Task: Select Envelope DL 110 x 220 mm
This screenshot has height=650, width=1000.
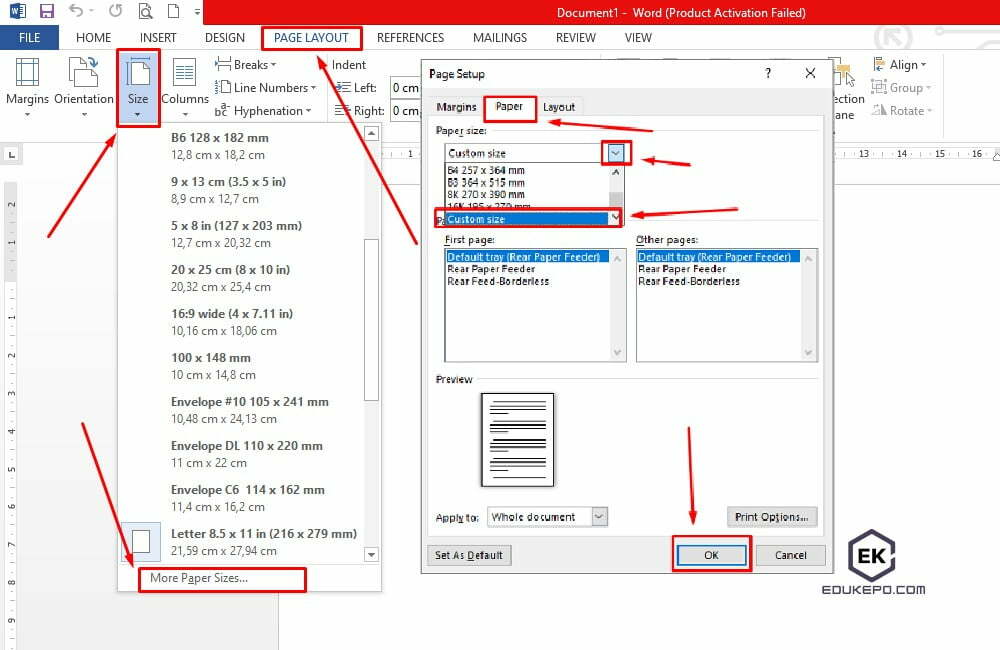Action: [x=242, y=454]
